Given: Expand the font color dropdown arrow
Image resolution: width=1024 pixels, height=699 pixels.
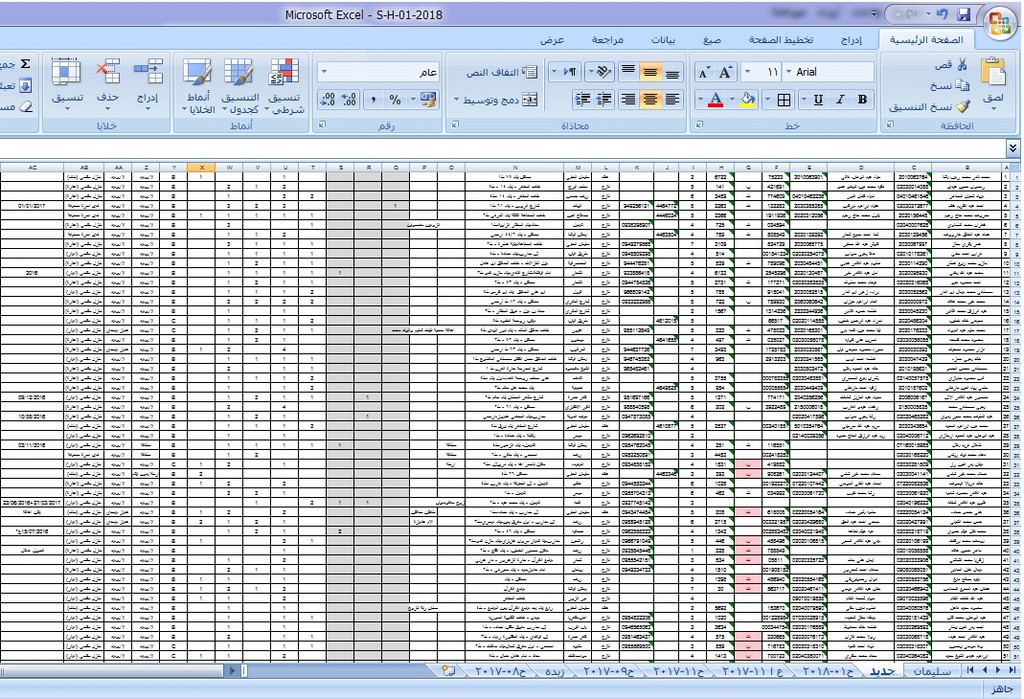Looking at the screenshot, I should click(701, 99).
